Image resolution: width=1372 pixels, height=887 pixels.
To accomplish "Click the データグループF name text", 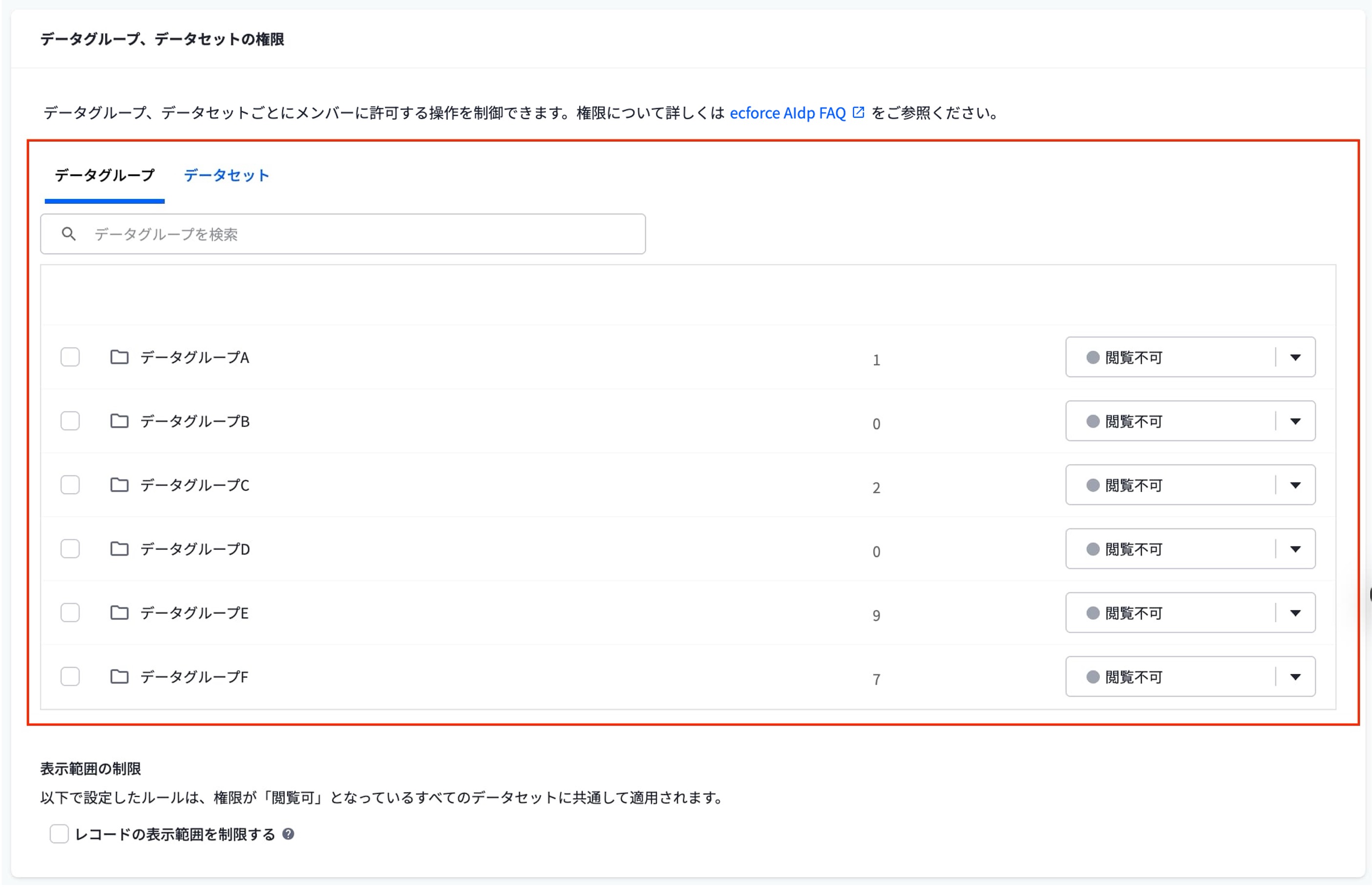I will (x=194, y=677).
